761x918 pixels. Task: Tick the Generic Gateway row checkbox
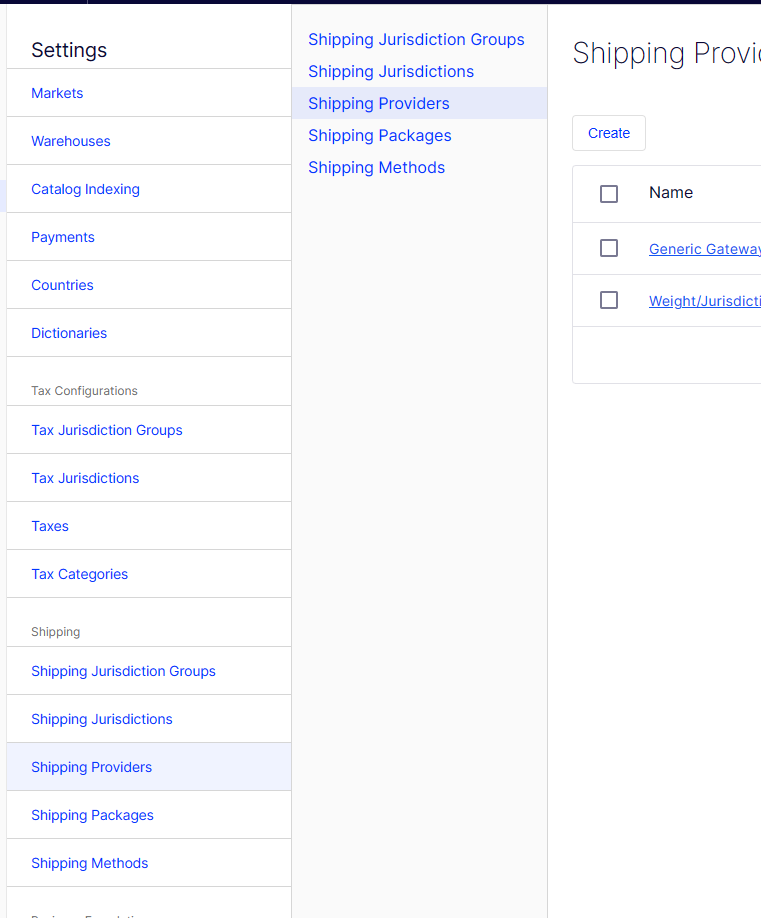coord(609,248)
